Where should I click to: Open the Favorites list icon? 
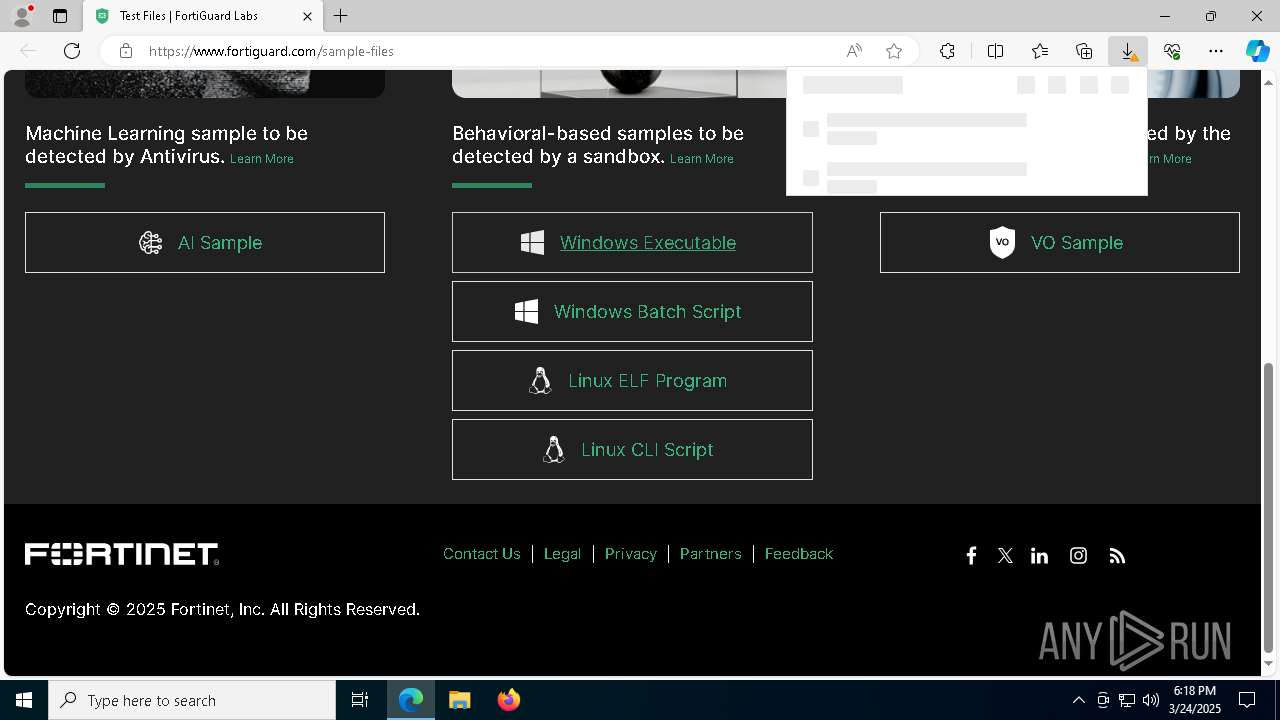coord(1040,51)
